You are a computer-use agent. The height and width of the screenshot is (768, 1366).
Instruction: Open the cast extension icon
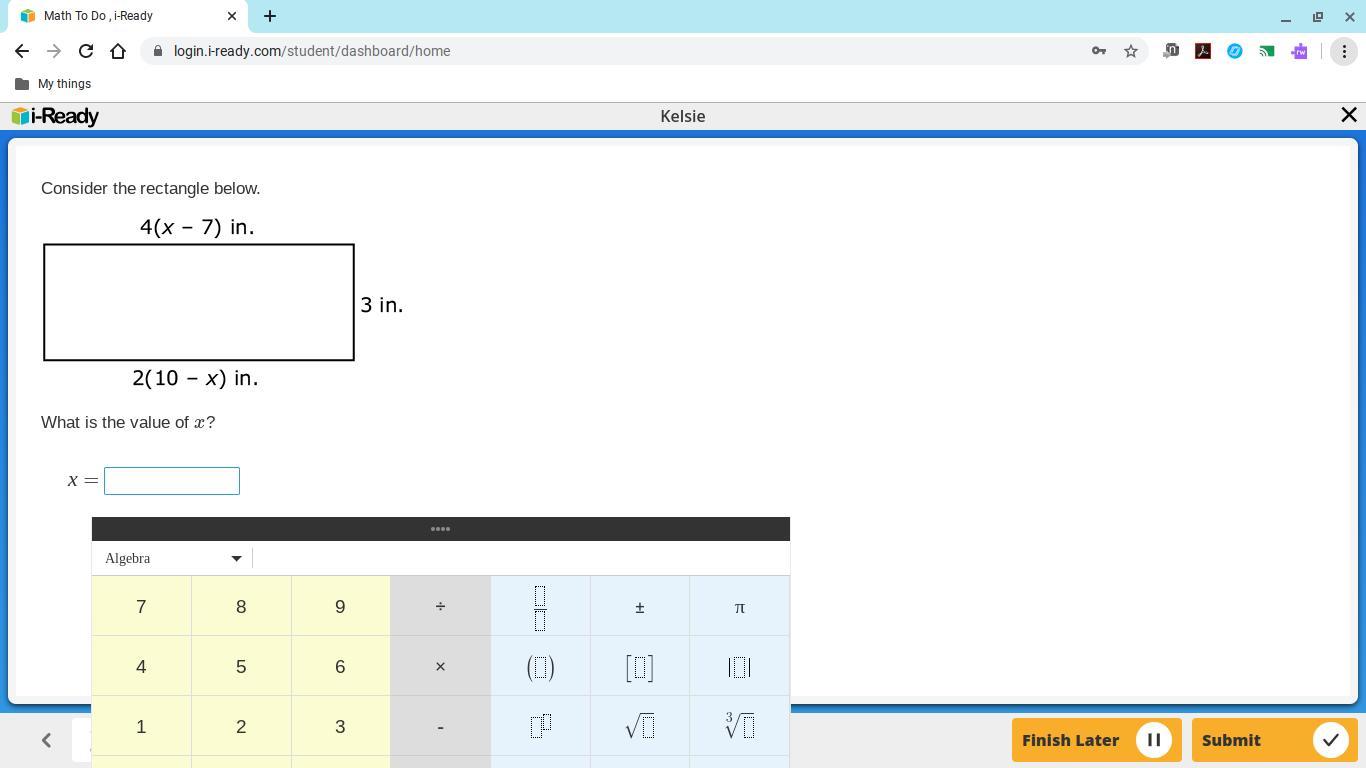click(1267, 51)
